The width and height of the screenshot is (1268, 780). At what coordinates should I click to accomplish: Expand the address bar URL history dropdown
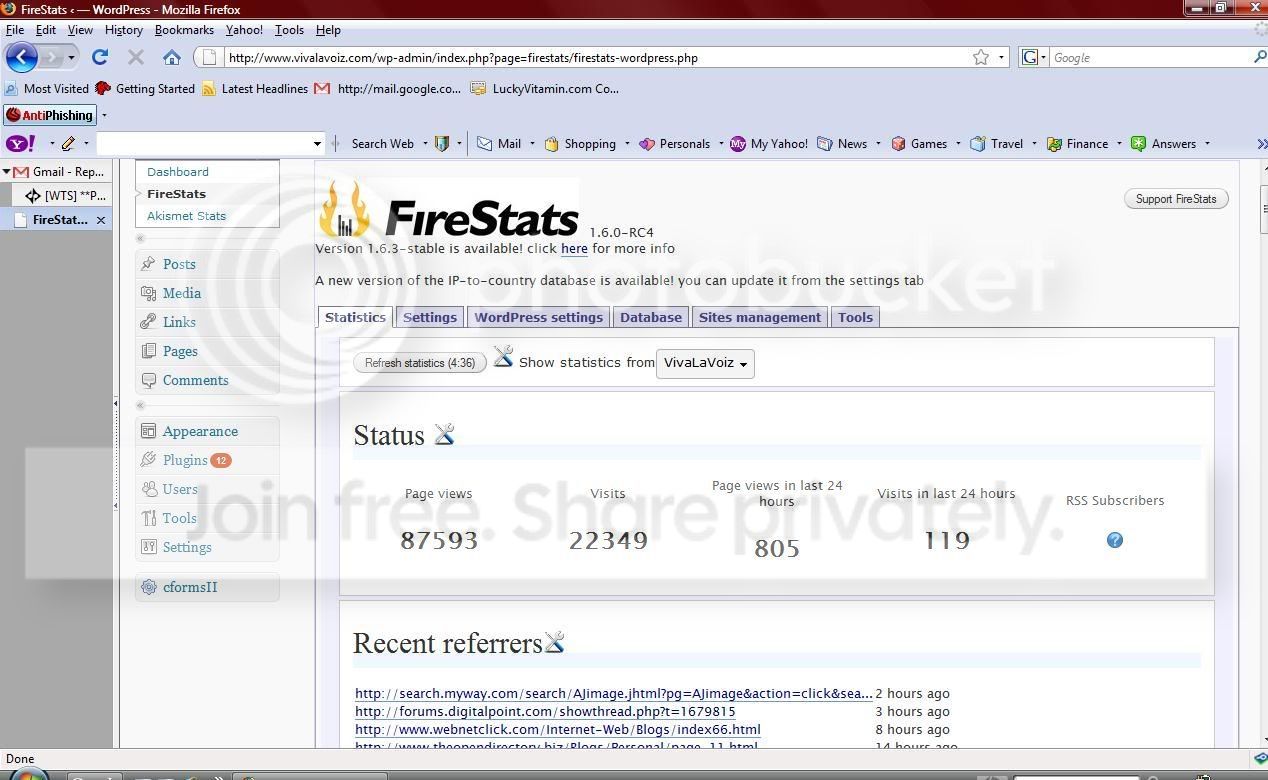pos(1001,58)
